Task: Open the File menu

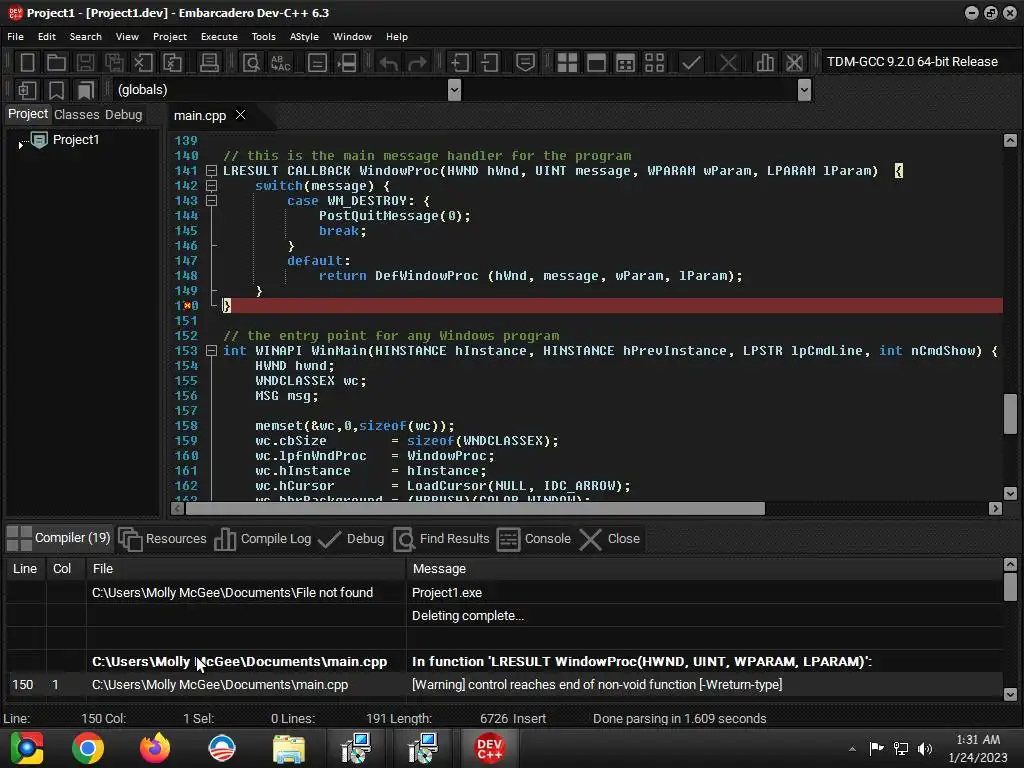Action: point(16,37)
